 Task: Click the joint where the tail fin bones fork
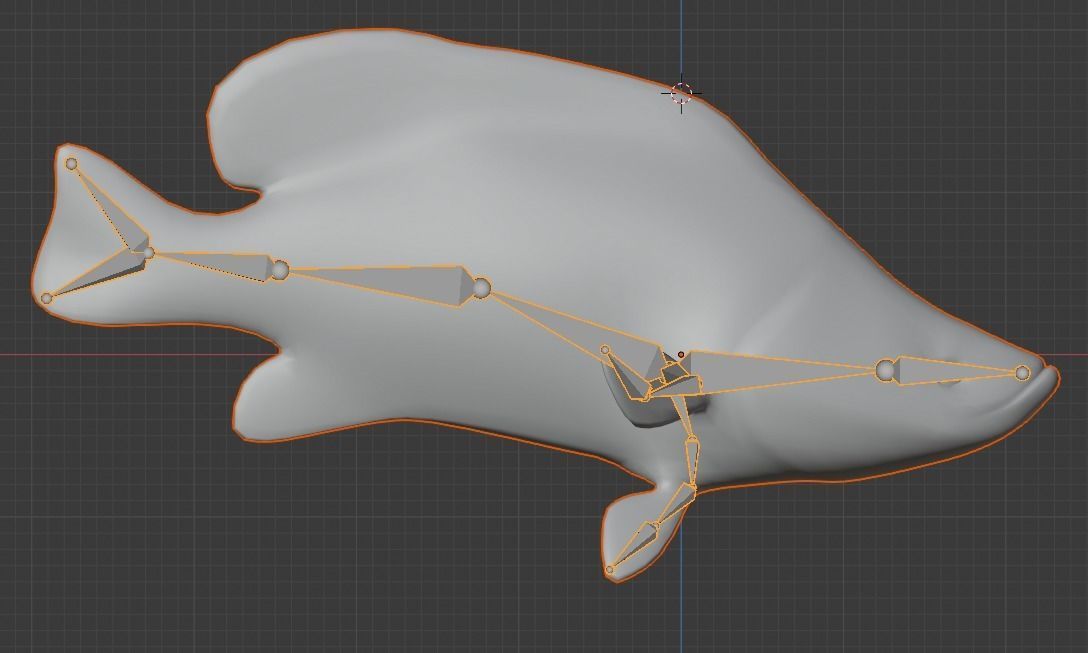pyautogui.click(x=148, y=253)
